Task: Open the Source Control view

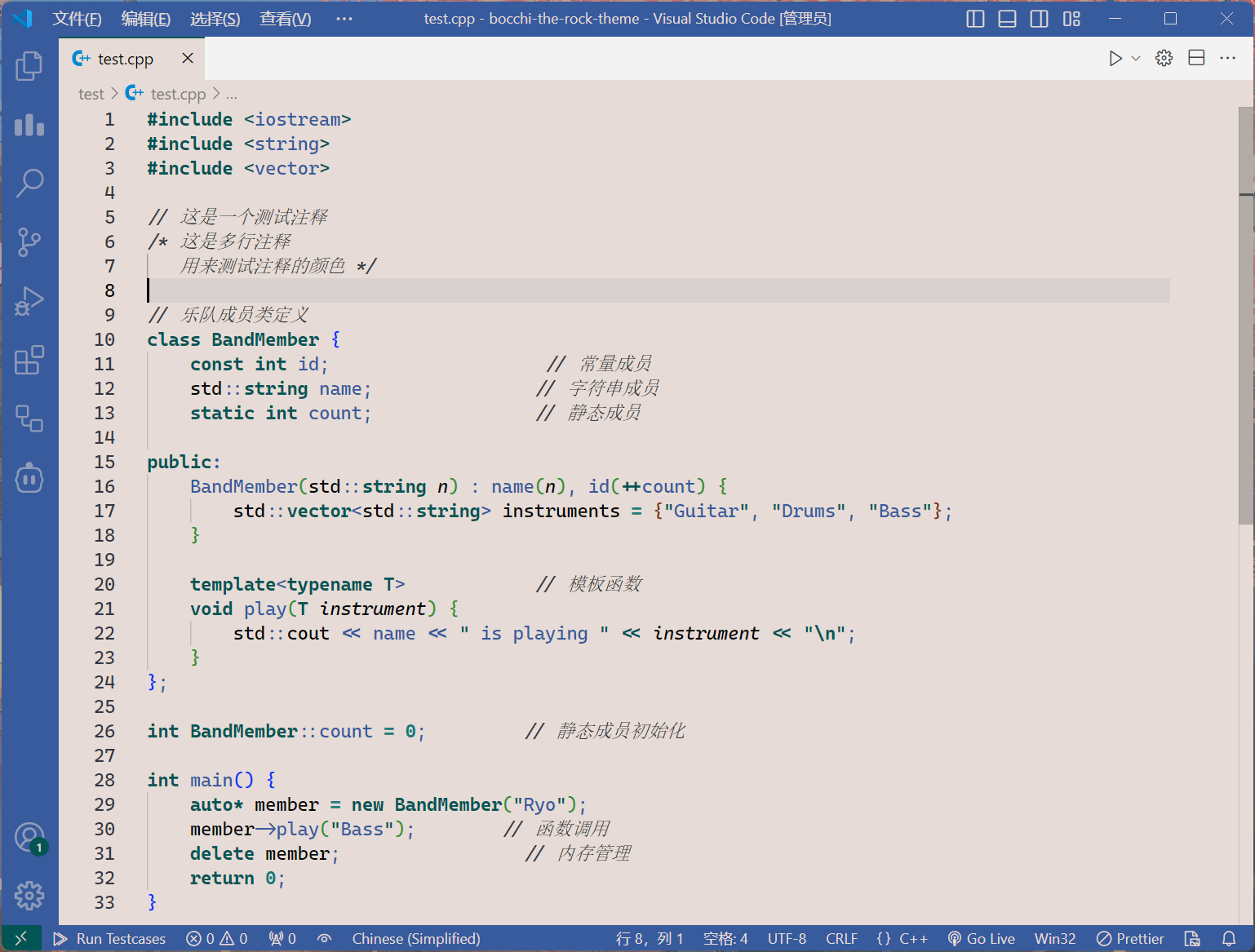Action: click(x=29, y=242)
